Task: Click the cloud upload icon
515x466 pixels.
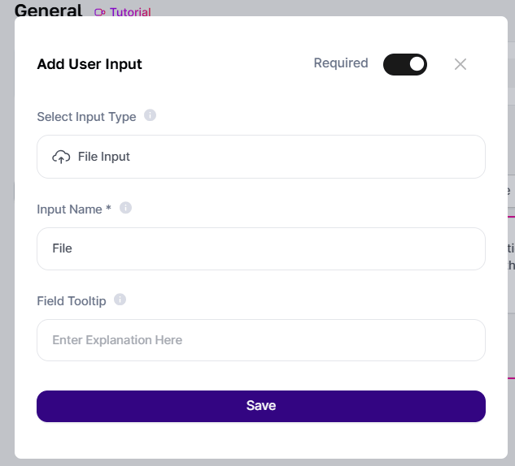Action: coord(61,157)
